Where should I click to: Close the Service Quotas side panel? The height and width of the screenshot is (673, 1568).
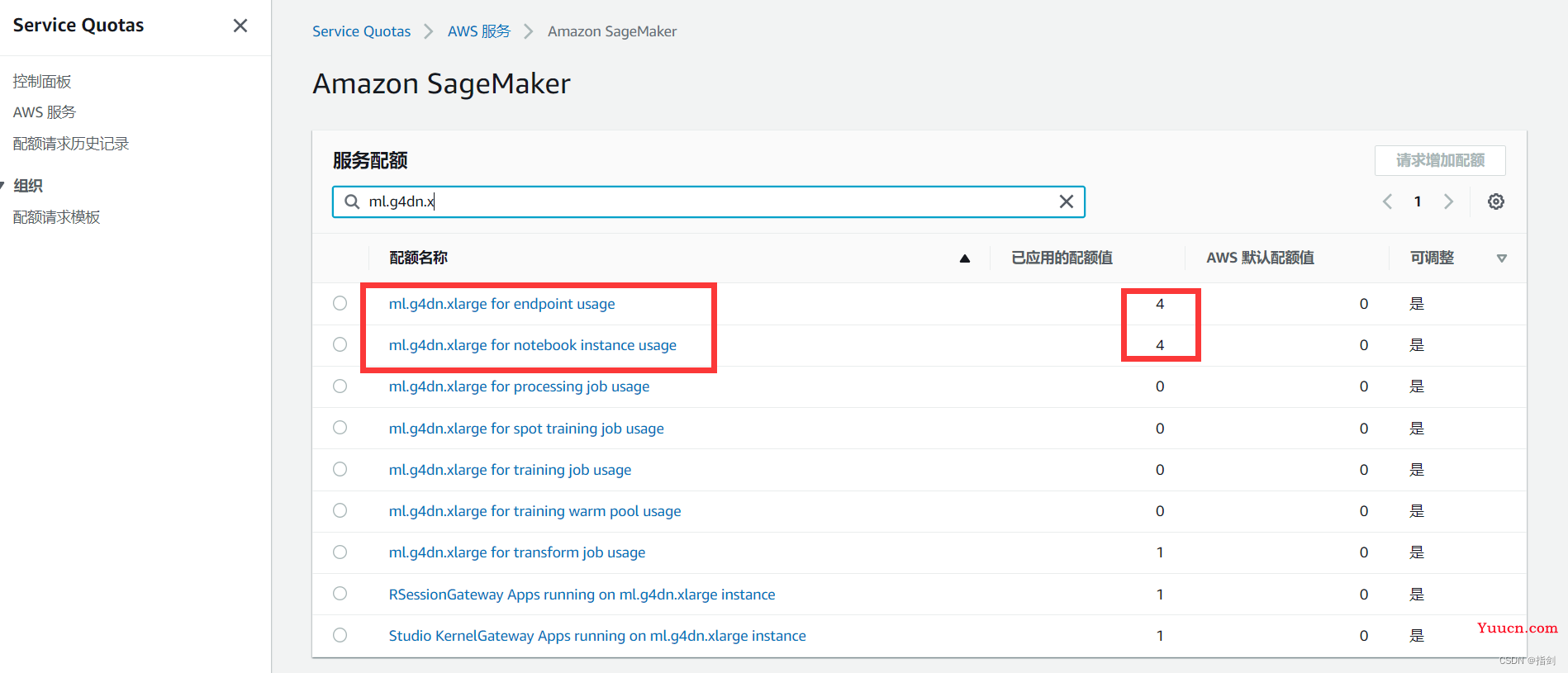pyautogui.click(x=240, y=26)
